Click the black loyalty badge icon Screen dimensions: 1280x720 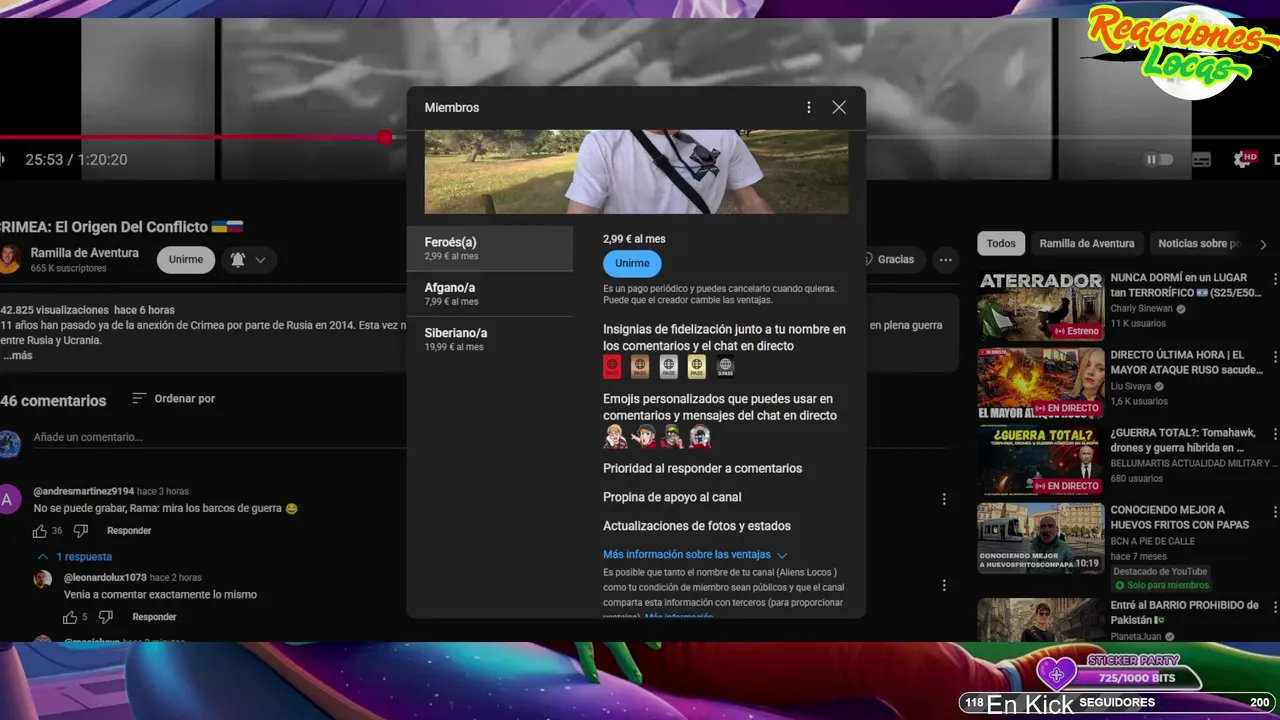(725, 367)
